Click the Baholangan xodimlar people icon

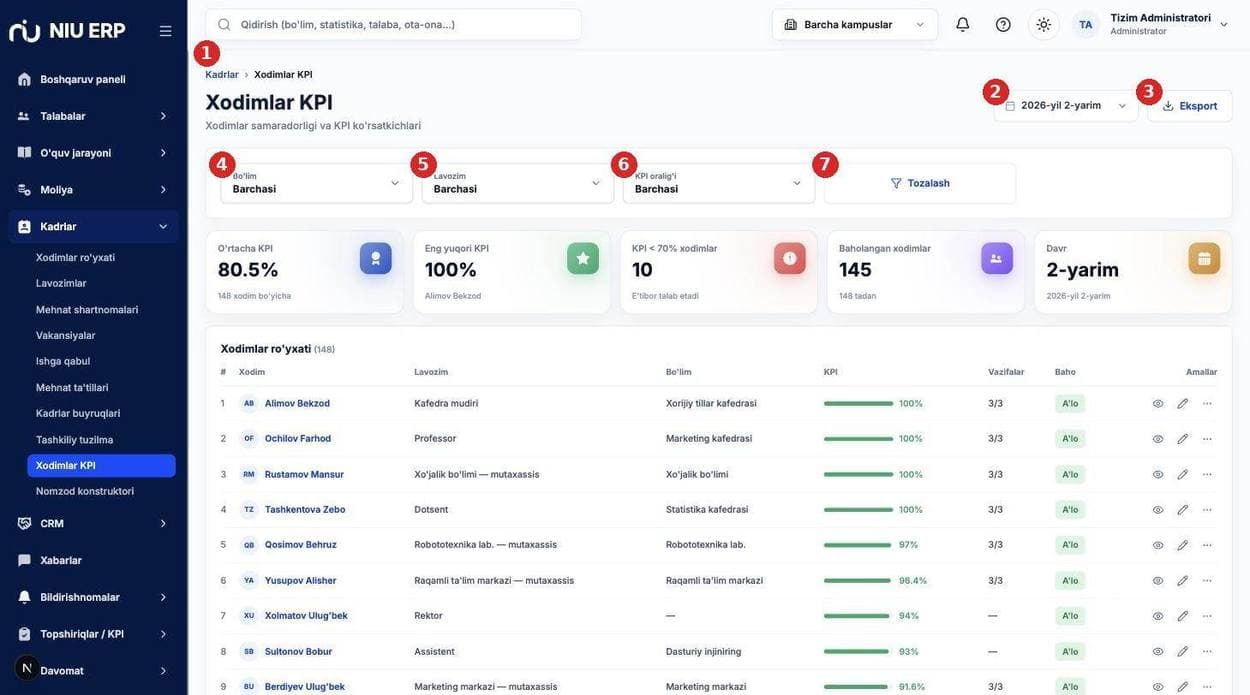click(x=997, y=258)
